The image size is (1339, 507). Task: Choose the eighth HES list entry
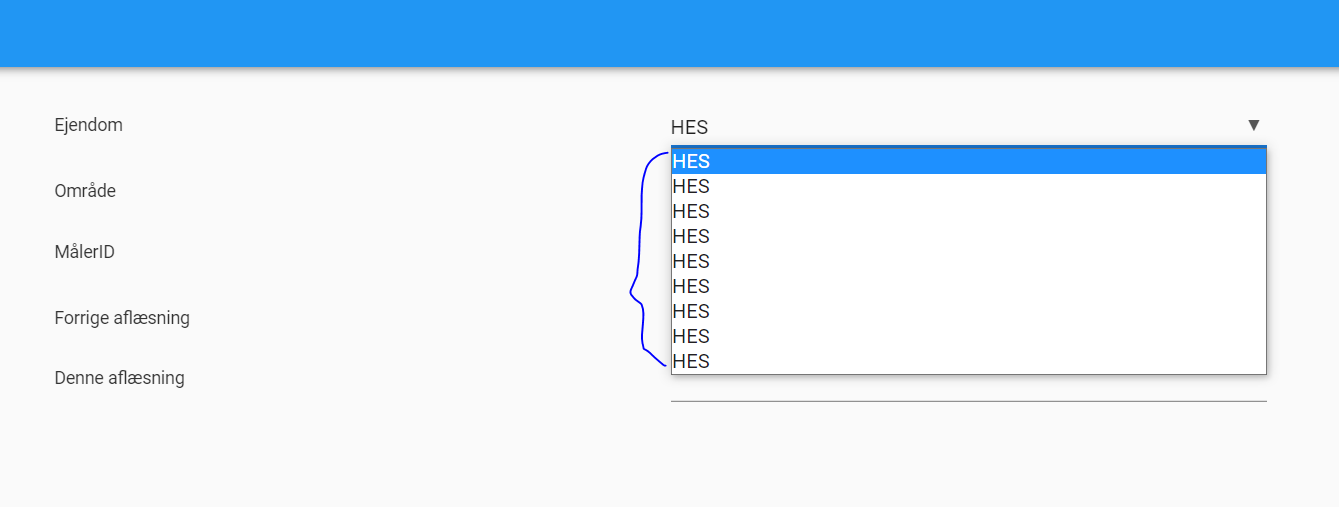pos(968,336)
